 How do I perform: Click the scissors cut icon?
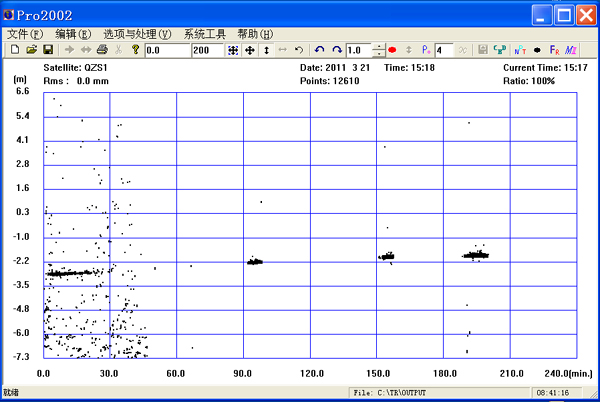[119, 50]
